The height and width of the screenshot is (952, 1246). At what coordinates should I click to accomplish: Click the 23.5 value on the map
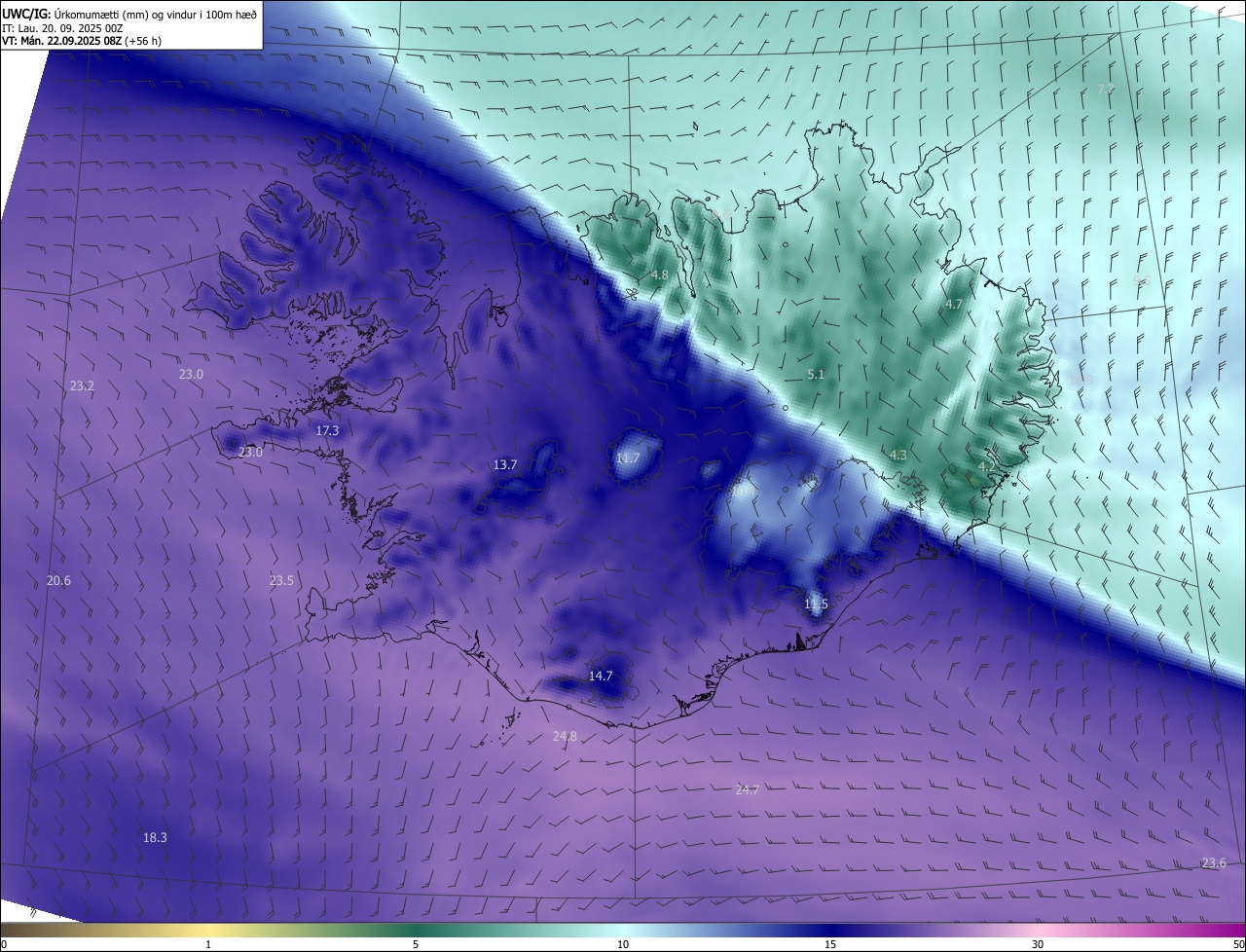pyautogui.click(x=281, y=580)
